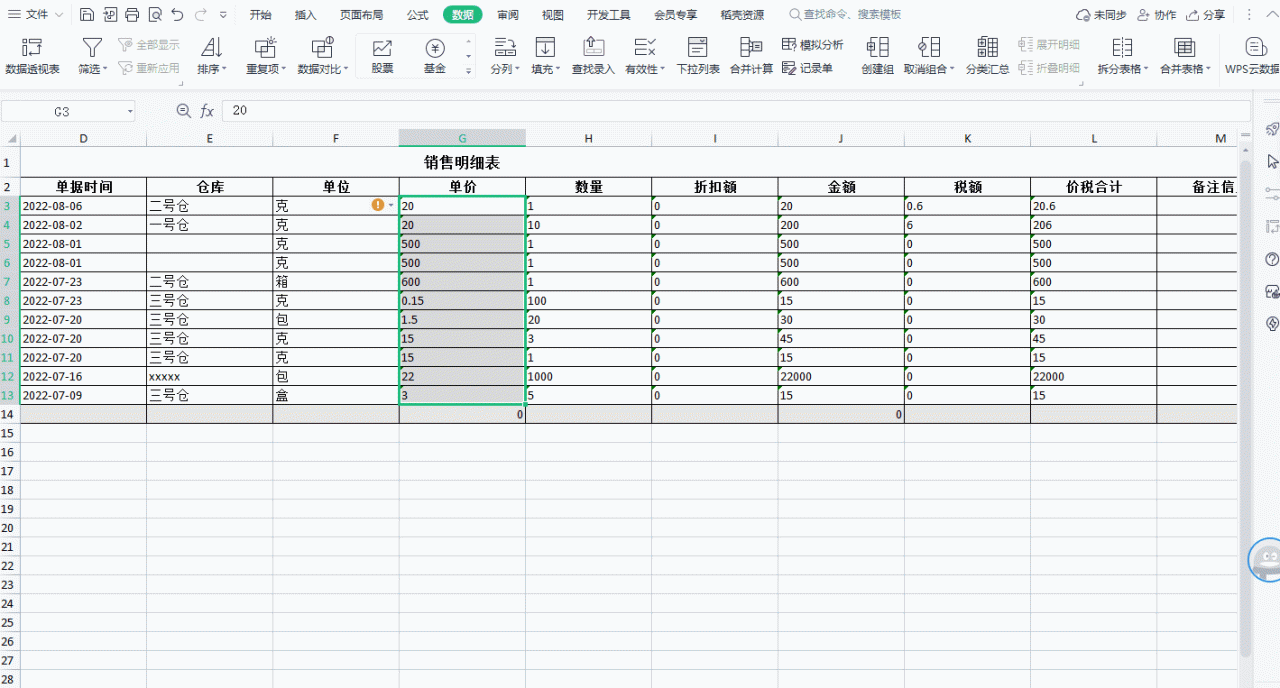The image size is (1280, 688).
Task: Click the 合并计算 (Consolidate) icon
Action: tap(751, 47)
